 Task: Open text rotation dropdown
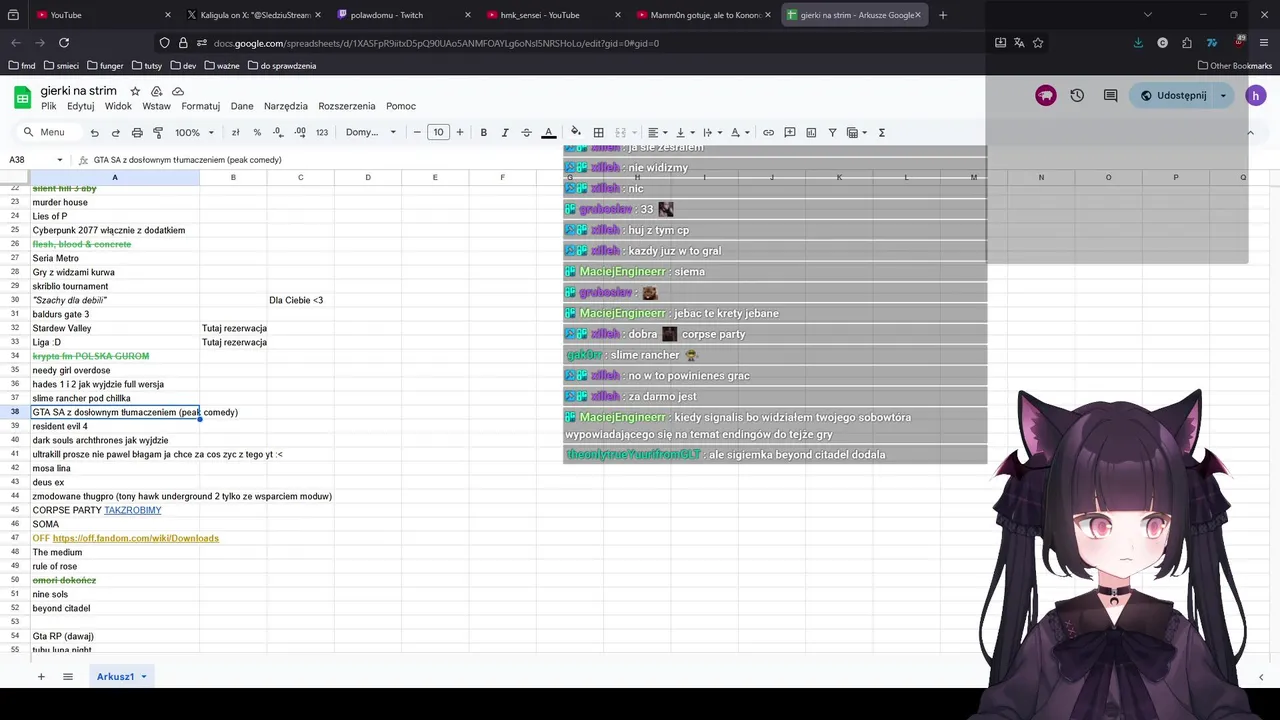pos(739,132)
